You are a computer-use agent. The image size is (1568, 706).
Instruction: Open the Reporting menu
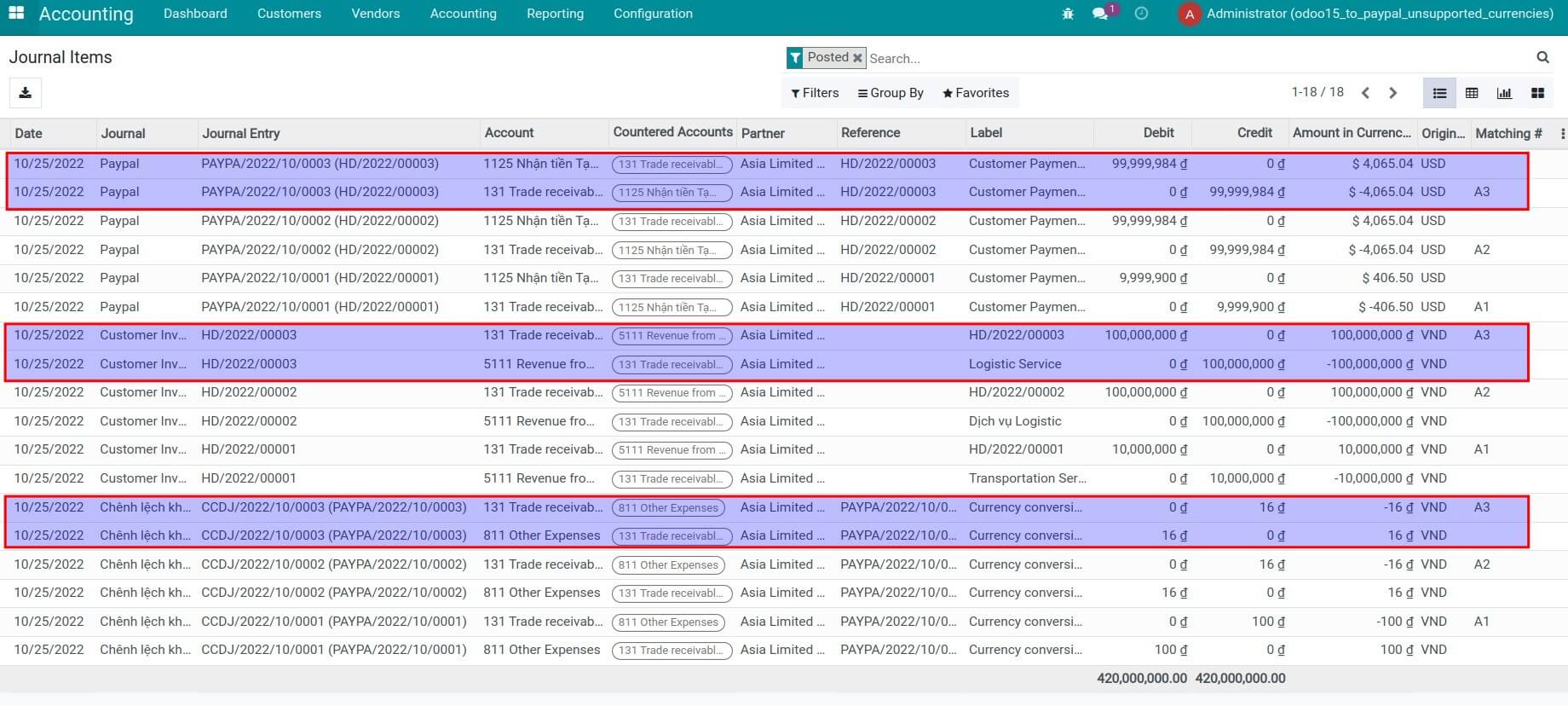coord(555,14)
